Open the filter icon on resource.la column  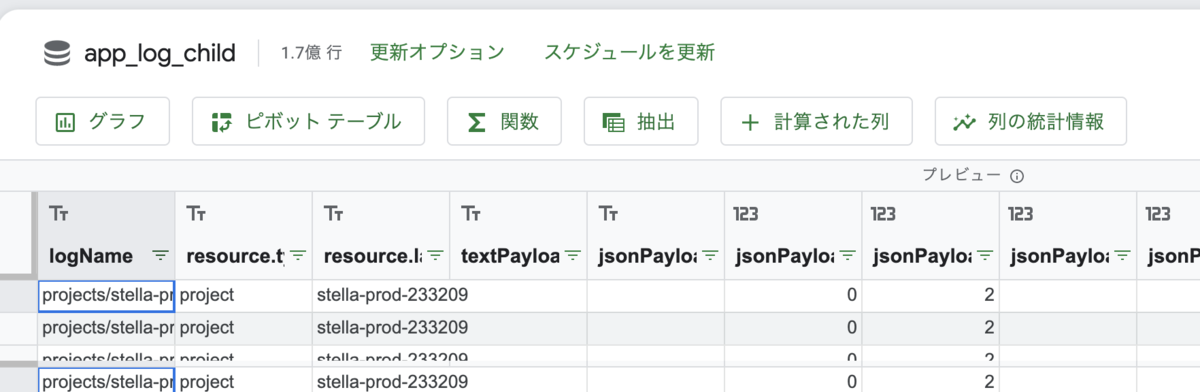pyautogui.click(x=435, y=256)
